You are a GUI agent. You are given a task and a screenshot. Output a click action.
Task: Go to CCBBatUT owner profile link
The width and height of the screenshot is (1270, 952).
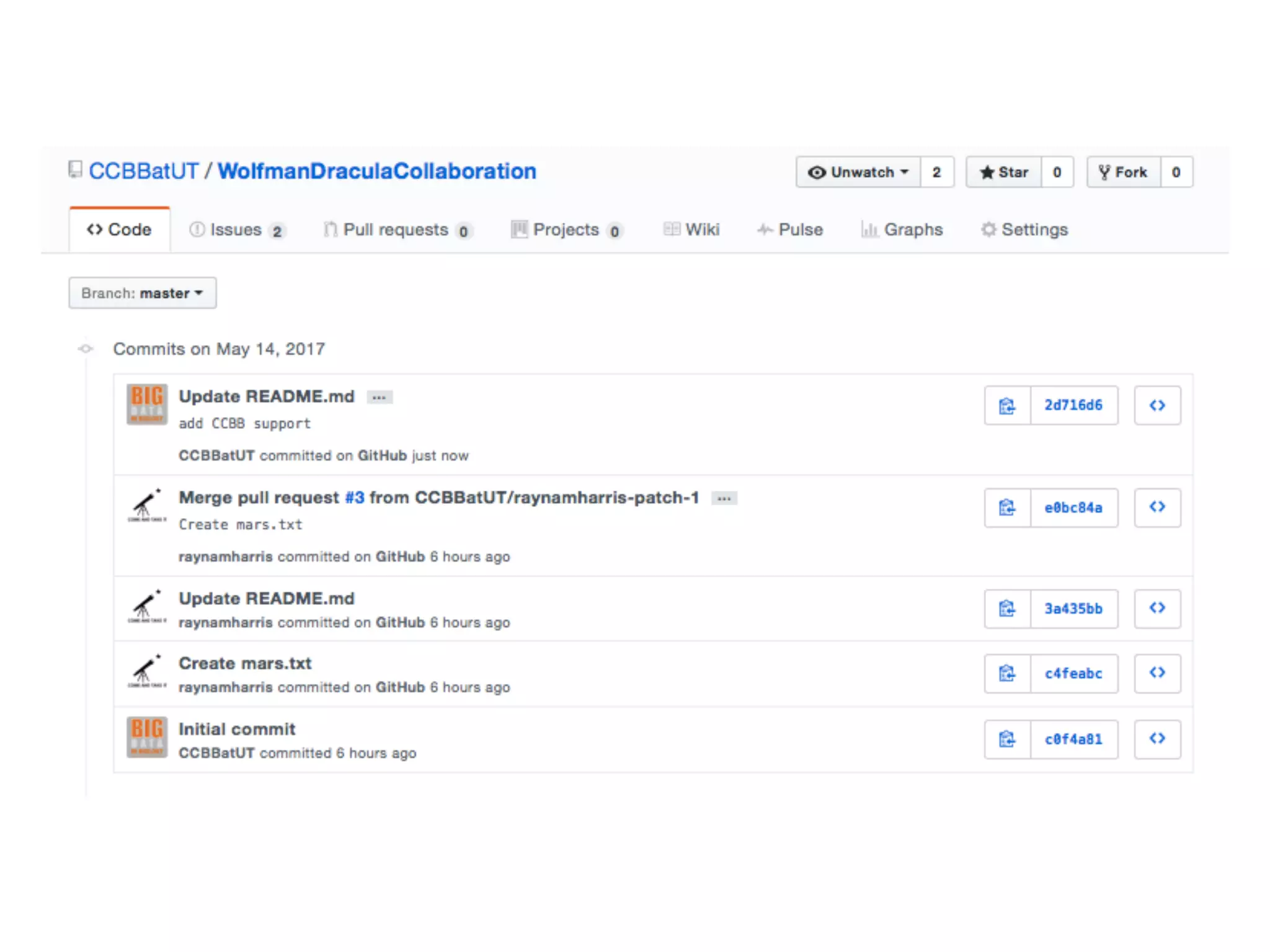(x=143, y=171)
